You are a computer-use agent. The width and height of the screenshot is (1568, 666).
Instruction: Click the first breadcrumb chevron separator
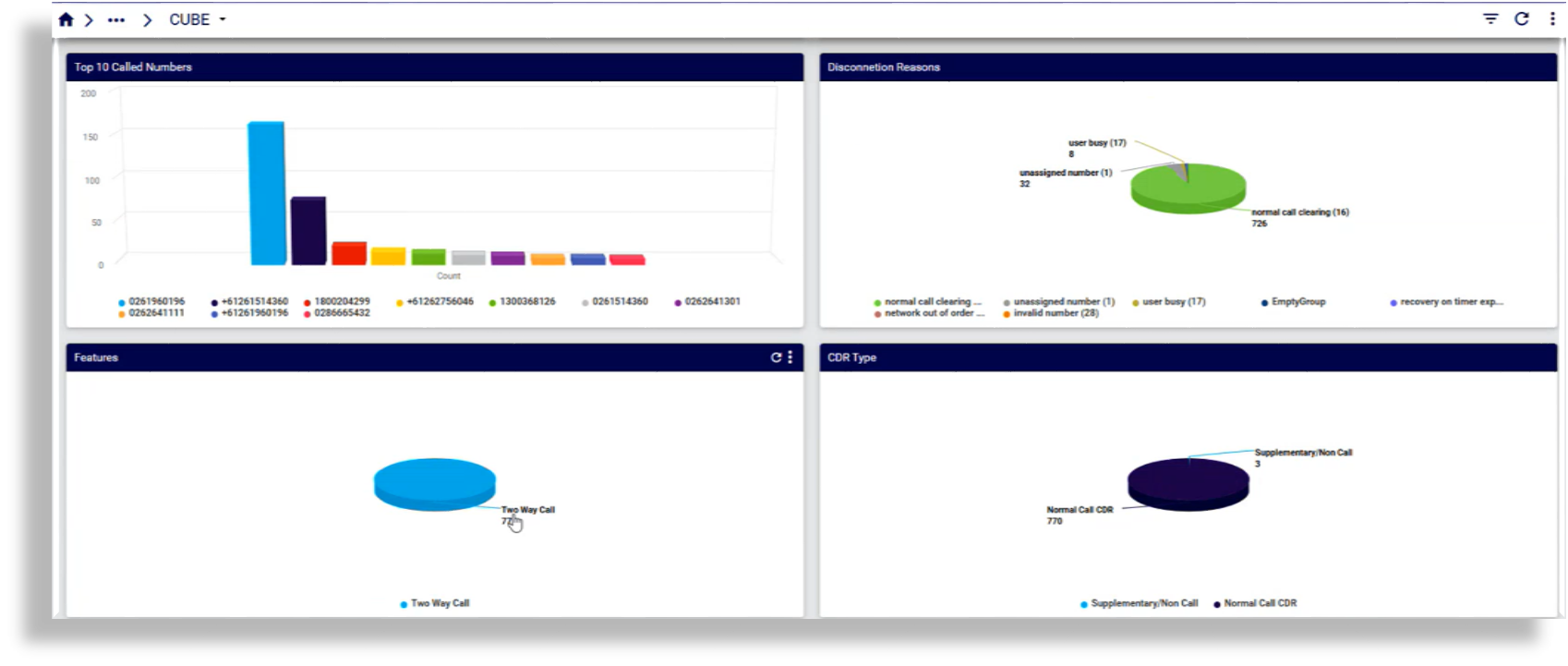[x=89, y=19]
